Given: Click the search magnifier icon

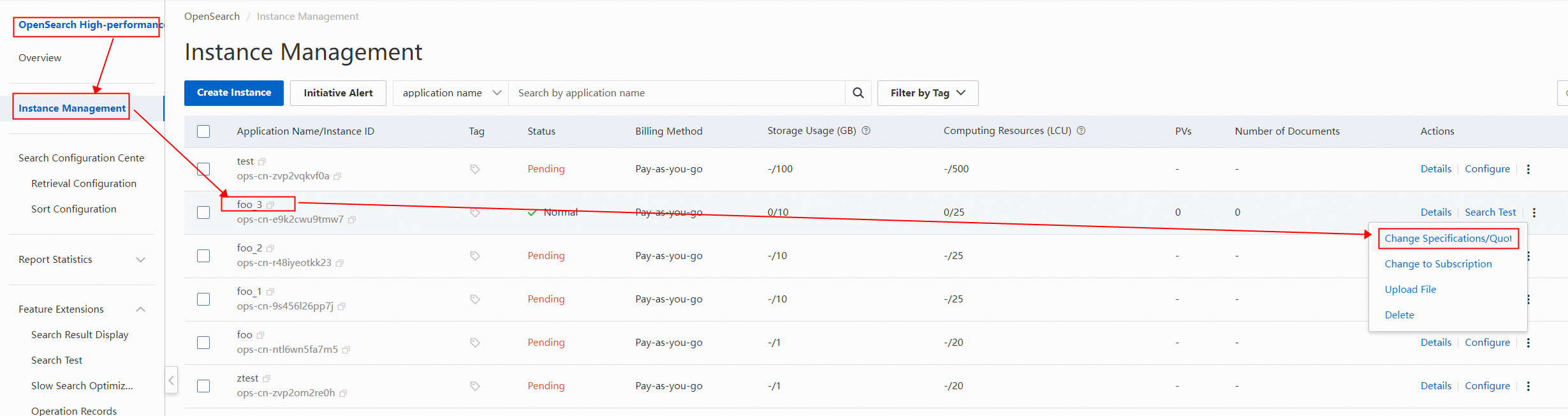Looking at the screenshot, I should (858, 93).
